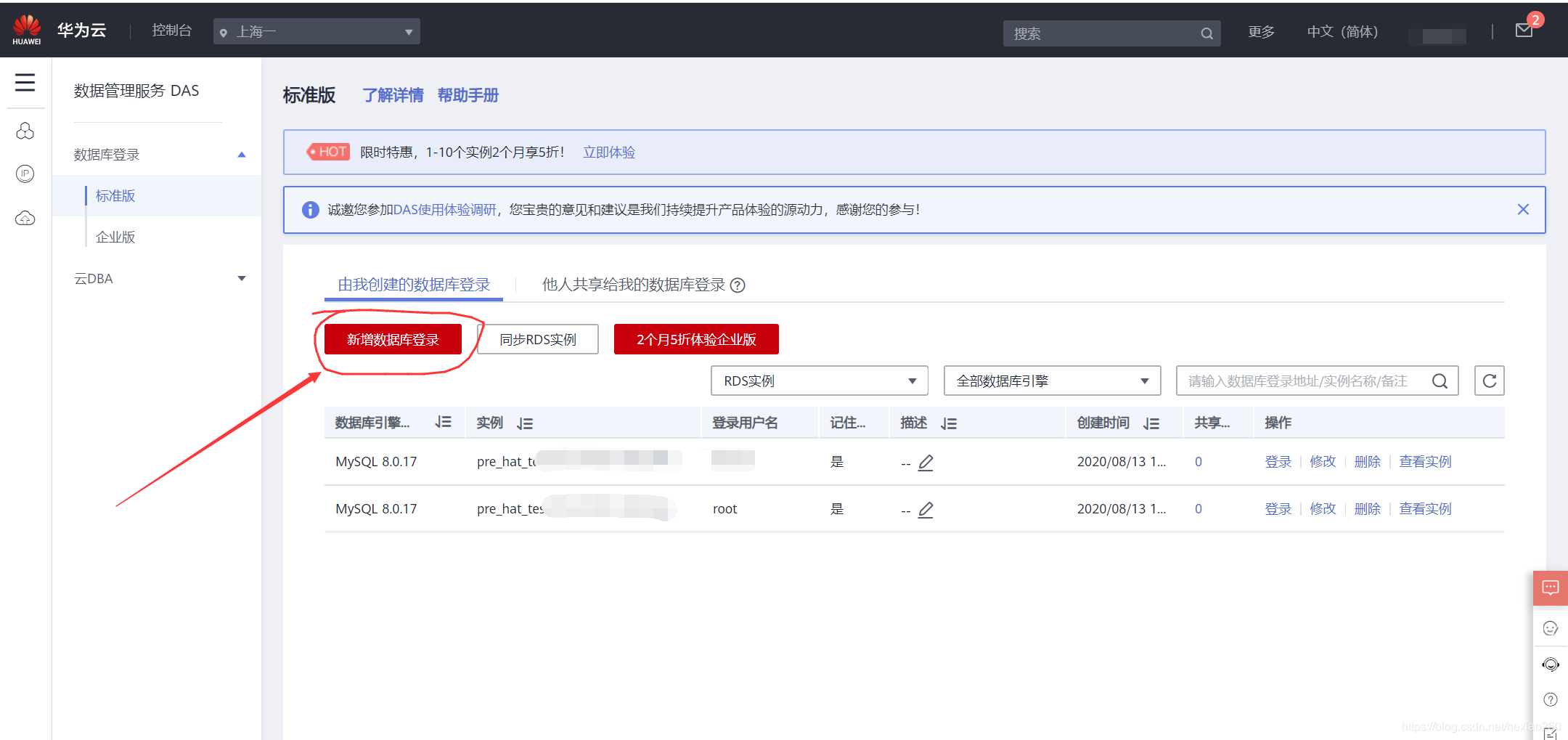Open the red chat feedback floating button

point(1550,587)
